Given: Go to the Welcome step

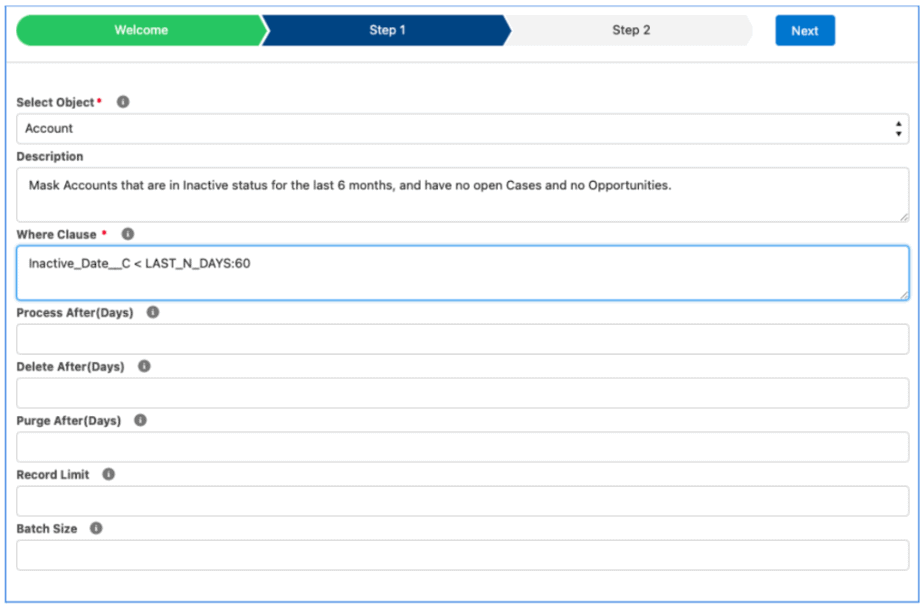Looking at the screenshot, I should [140, 30].
